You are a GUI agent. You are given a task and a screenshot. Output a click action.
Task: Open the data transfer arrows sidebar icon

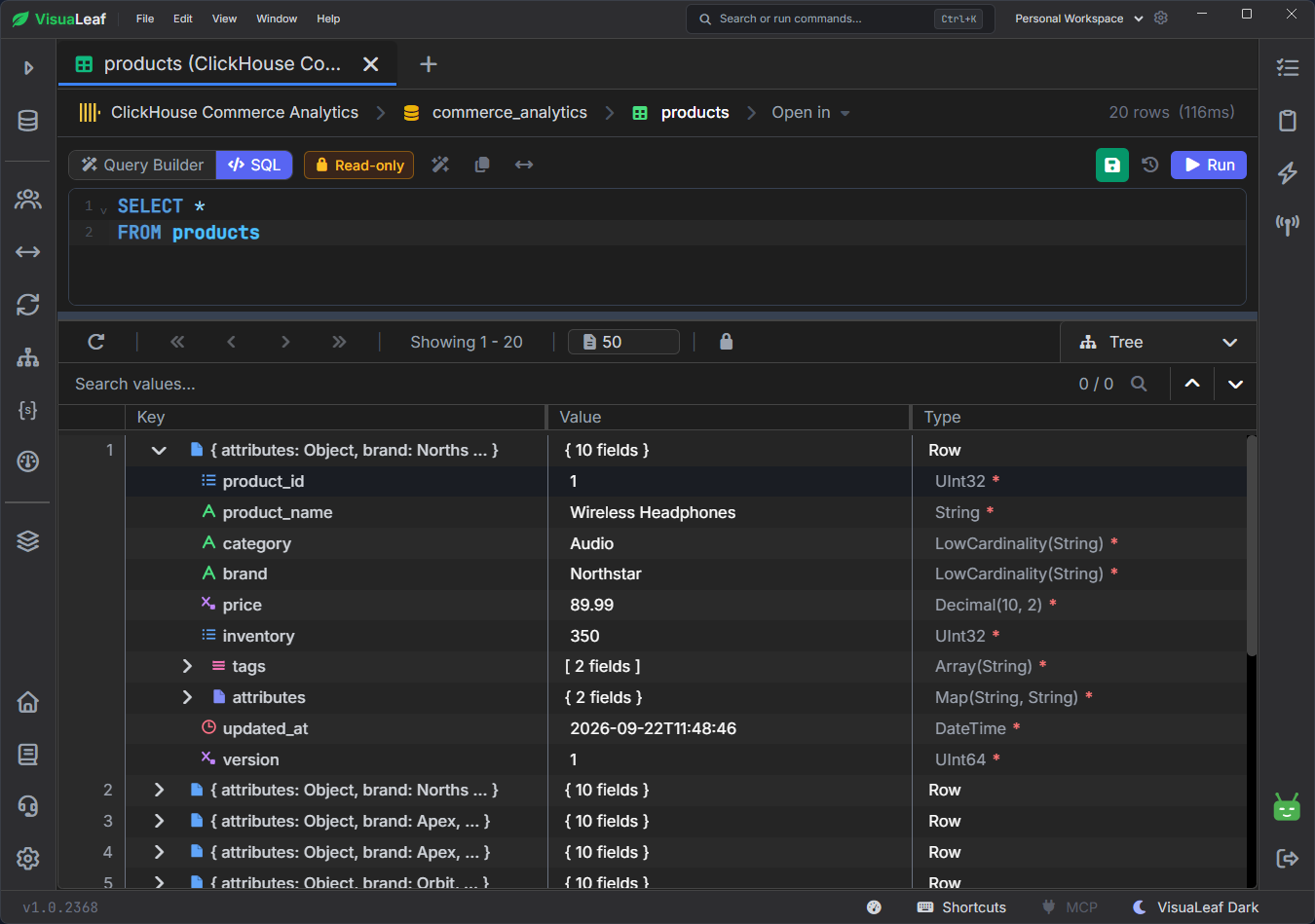[x=28, y=252]
